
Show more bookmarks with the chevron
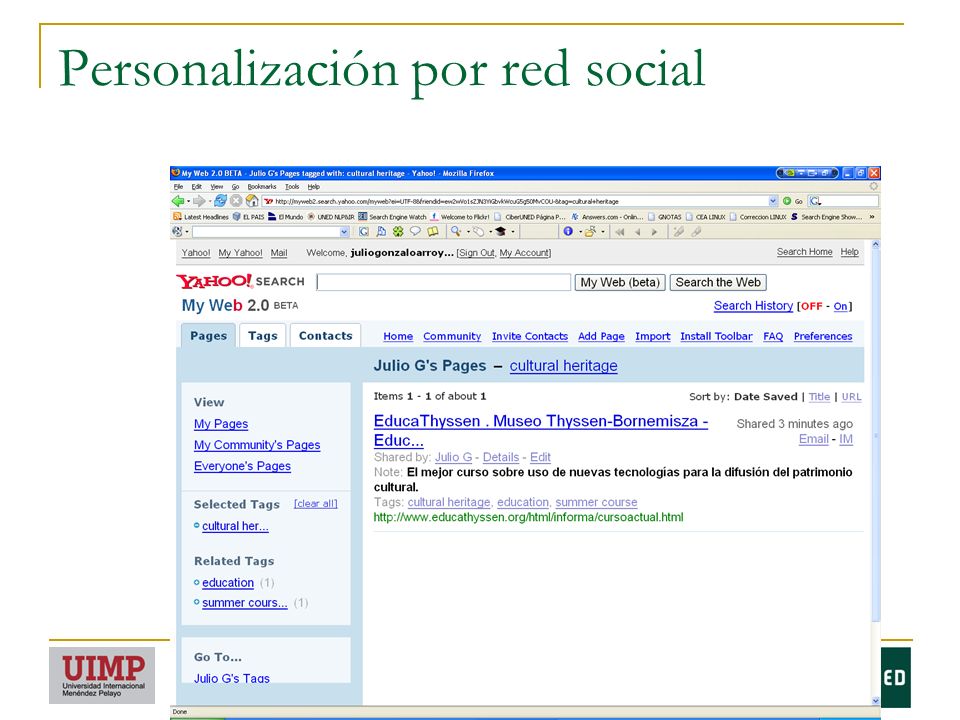click(872, 217)
